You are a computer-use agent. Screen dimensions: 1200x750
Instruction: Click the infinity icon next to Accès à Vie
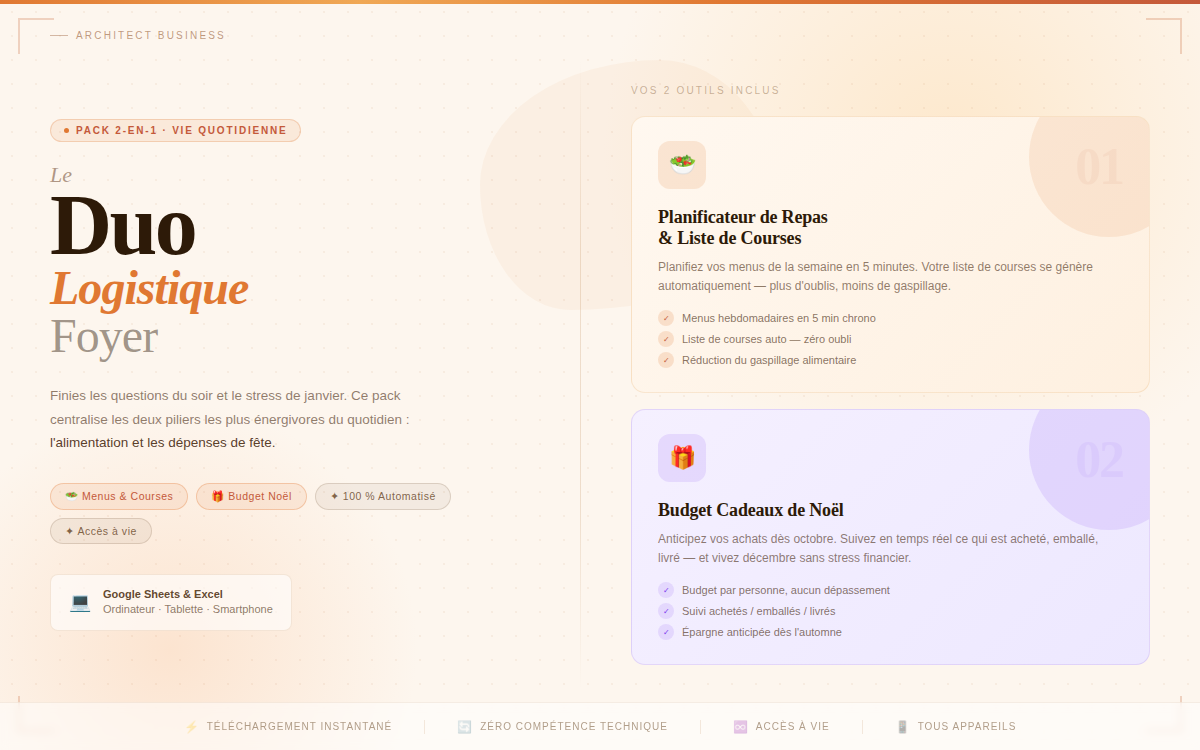point(741,727)
